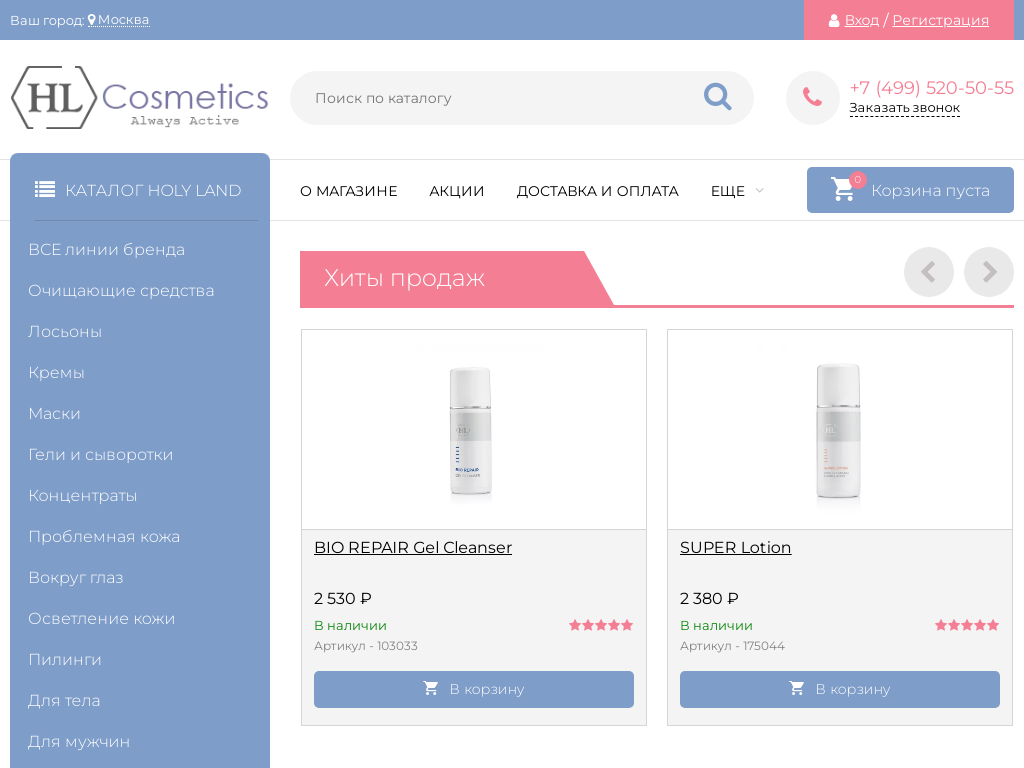Click star rating of BIO REPAIR Gel Cleanser
Viewport: 1024px width, 768px height.
(x=601, y=625)
